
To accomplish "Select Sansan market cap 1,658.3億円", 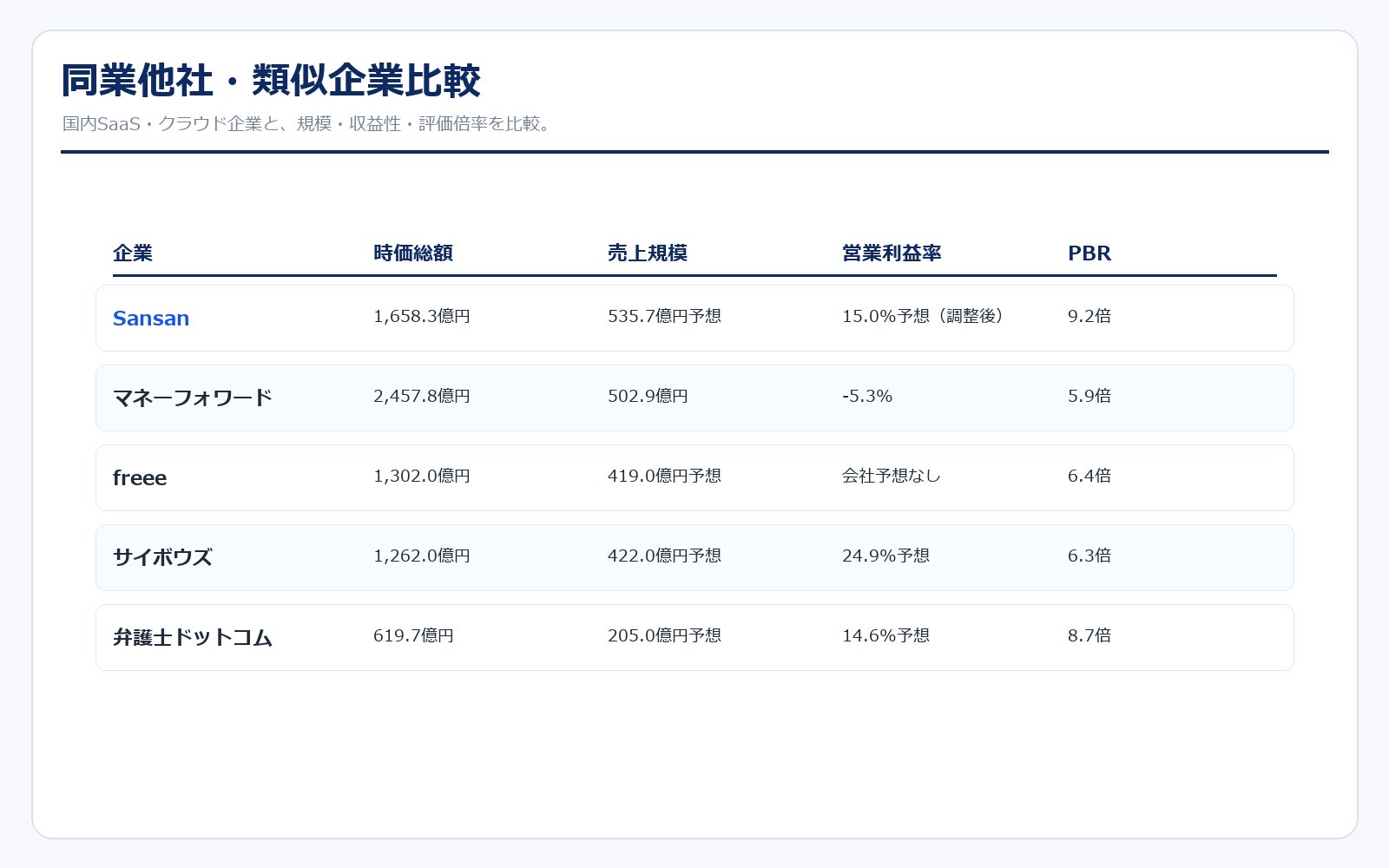I will 422,316.
